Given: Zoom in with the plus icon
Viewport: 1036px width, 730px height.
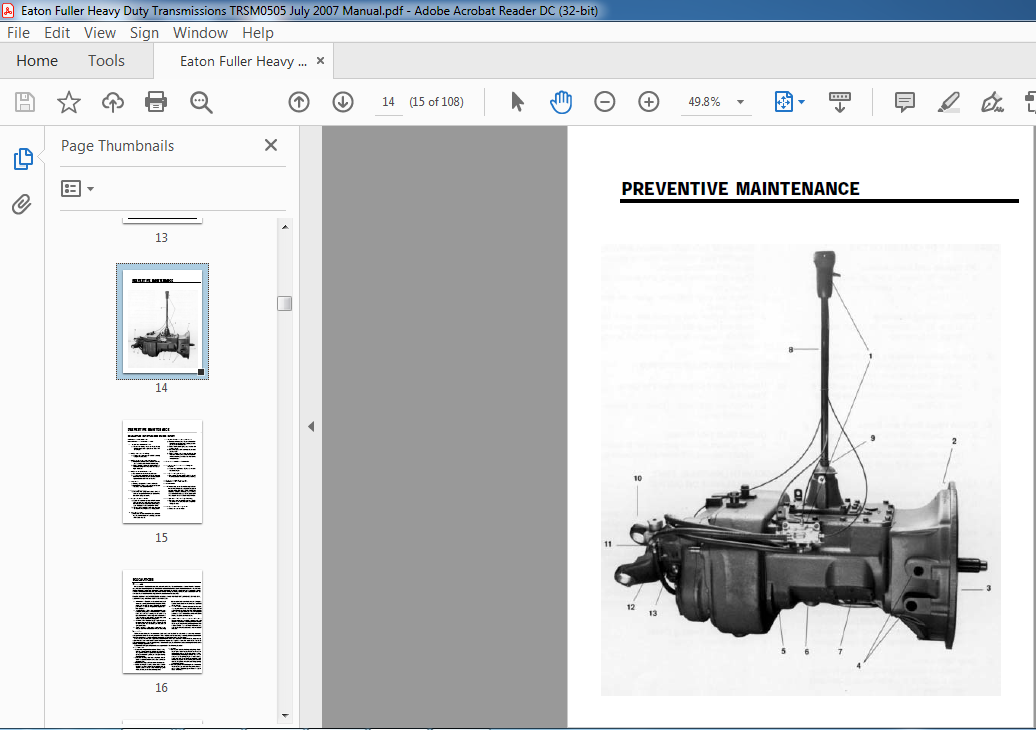Looking at the screenshot, I should click(649, 102).
